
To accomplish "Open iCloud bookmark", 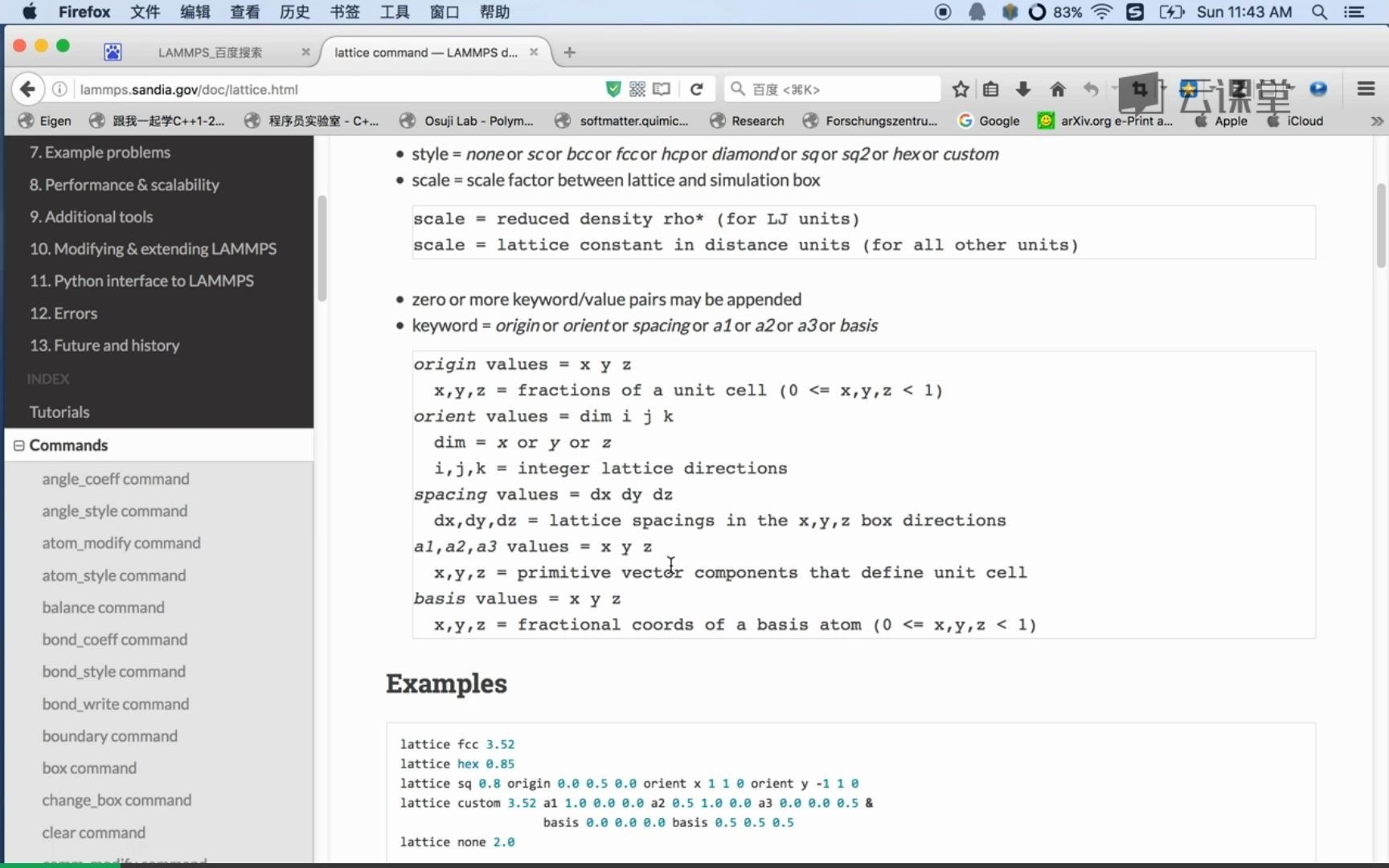I will point(1295,121).
